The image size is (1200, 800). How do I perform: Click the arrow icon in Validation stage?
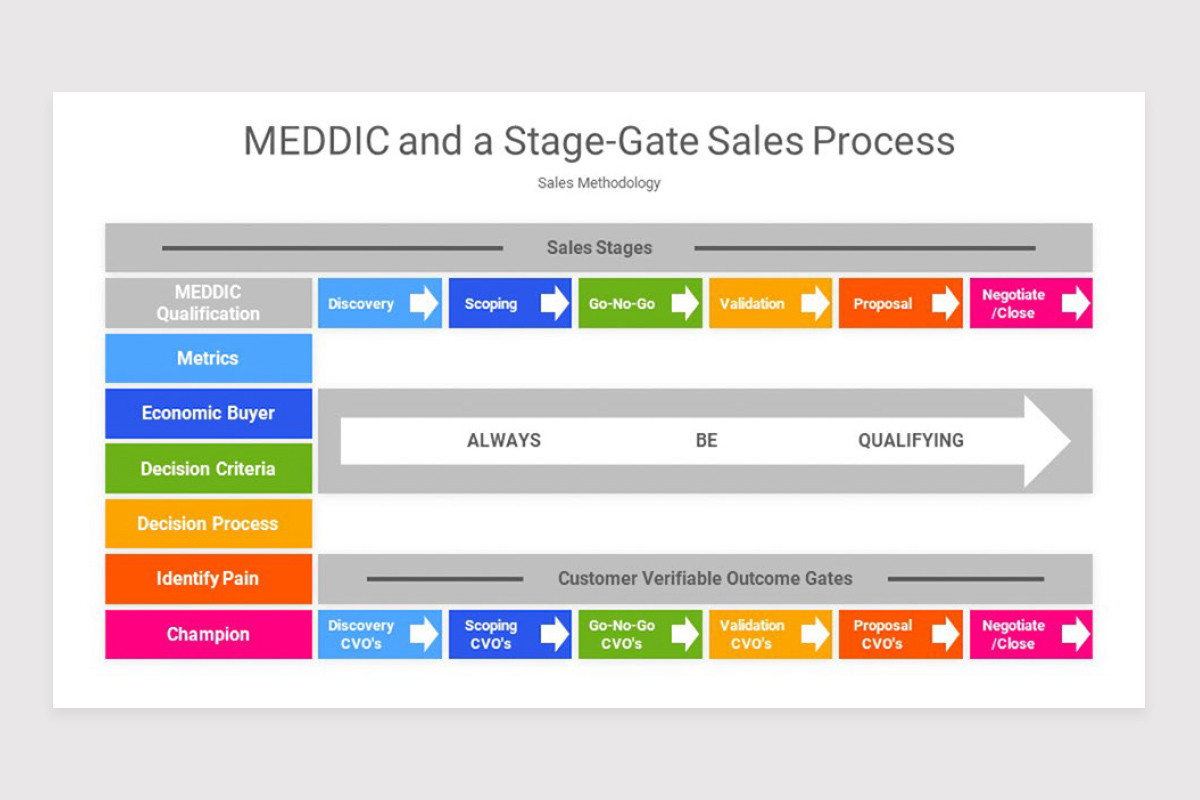pos(816,303)
